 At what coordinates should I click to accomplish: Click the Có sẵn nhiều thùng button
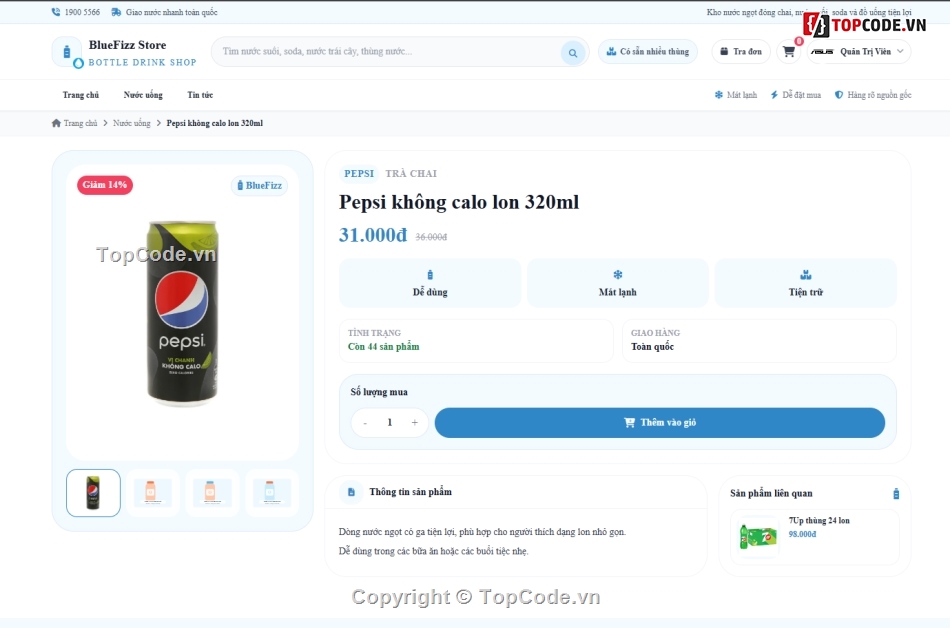click(x=648, y=51)
